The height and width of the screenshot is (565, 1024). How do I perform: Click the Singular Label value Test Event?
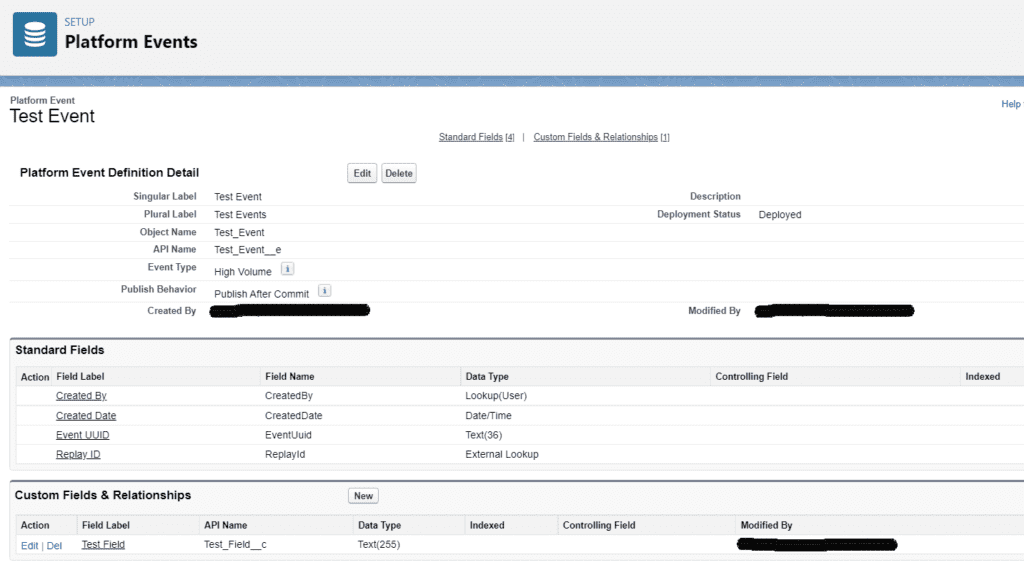(x=238, y=197)
